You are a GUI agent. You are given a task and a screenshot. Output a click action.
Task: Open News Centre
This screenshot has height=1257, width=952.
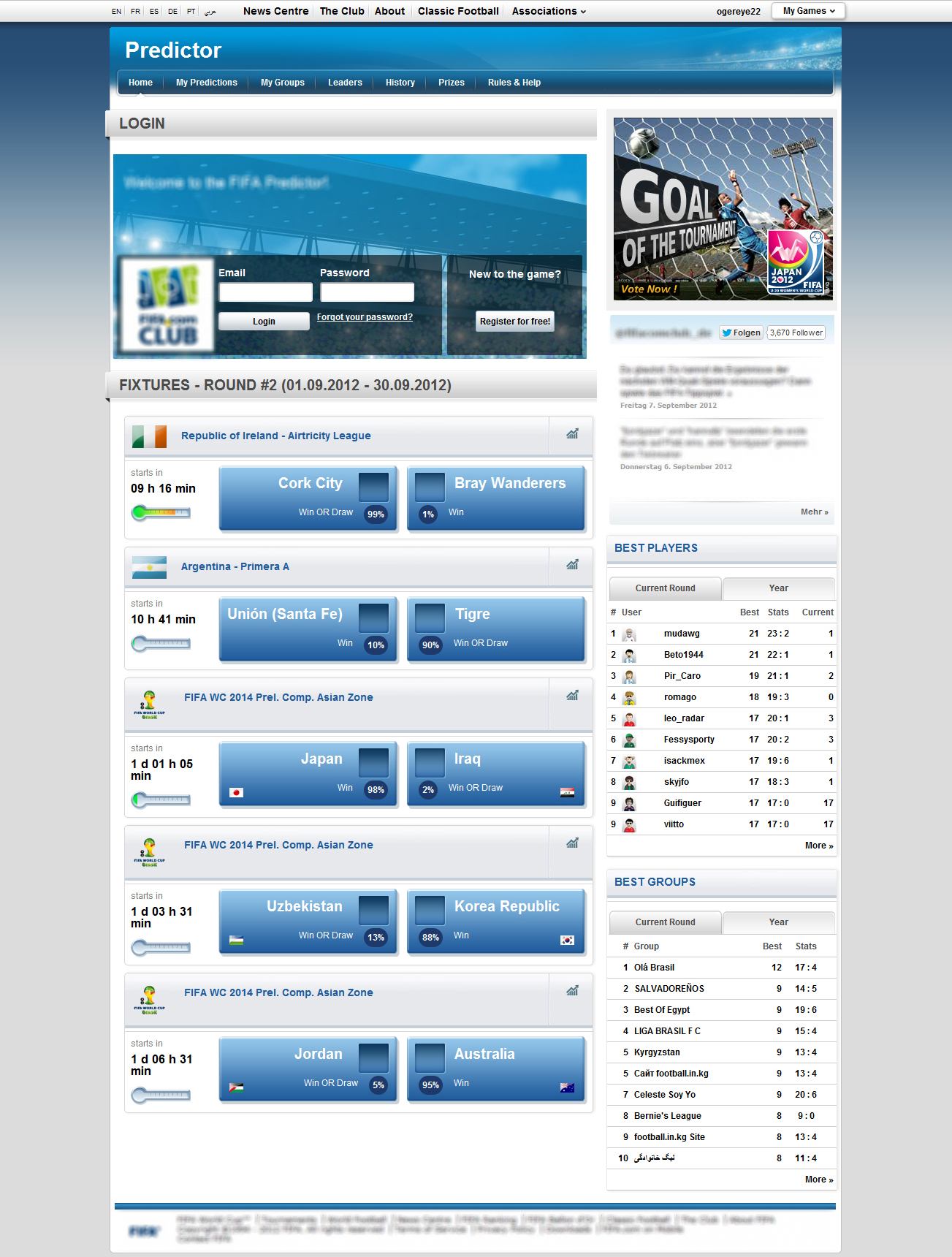pyautogui.click(x=276, y=11)
